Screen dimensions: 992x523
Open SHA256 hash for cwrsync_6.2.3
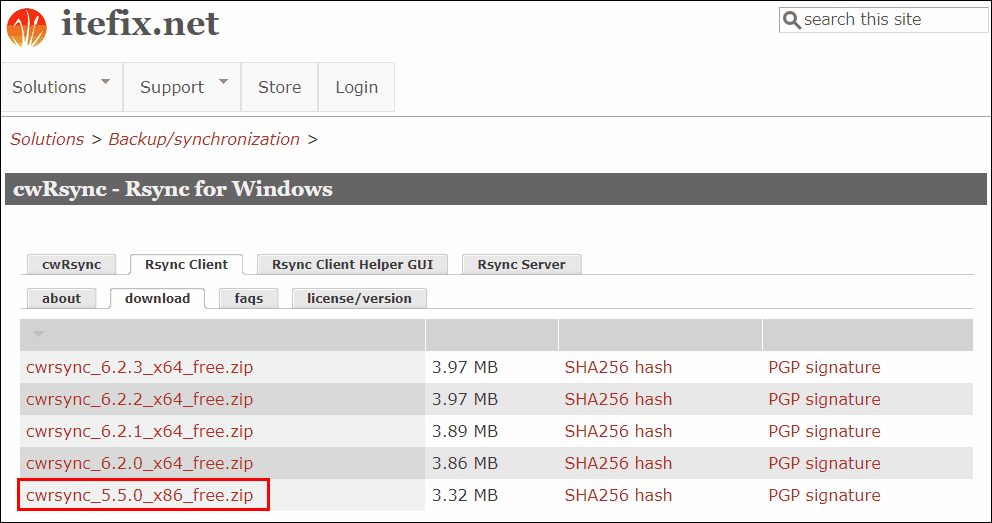[x=618, y=367]
